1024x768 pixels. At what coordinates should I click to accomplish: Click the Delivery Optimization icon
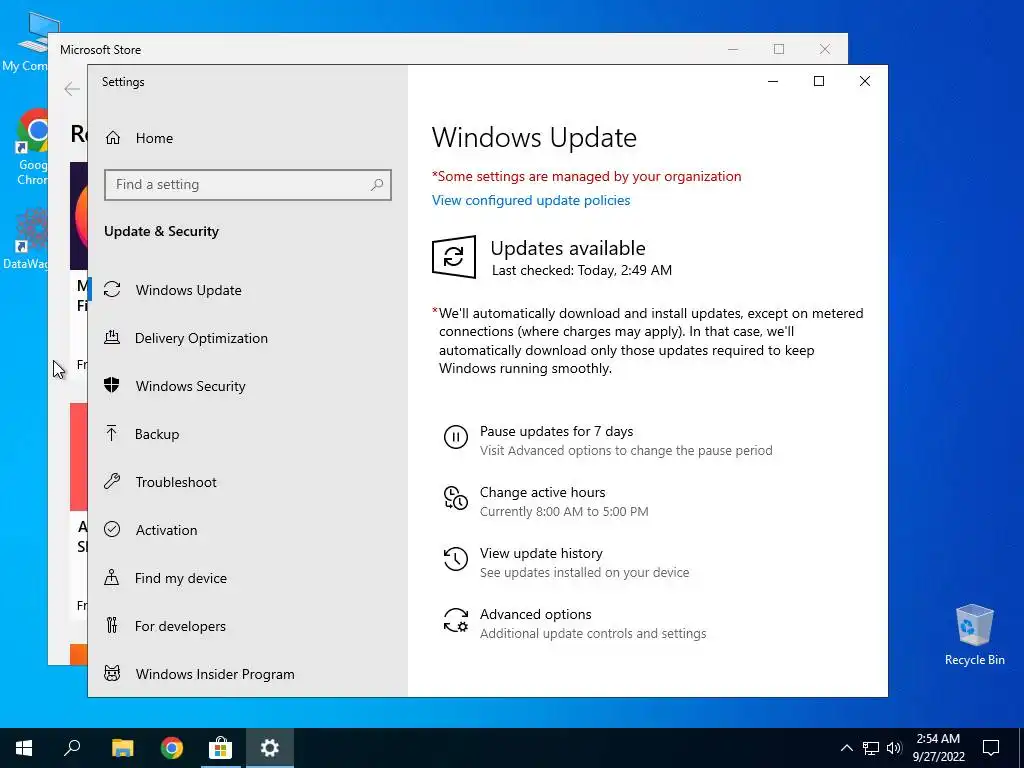(112, 338)
